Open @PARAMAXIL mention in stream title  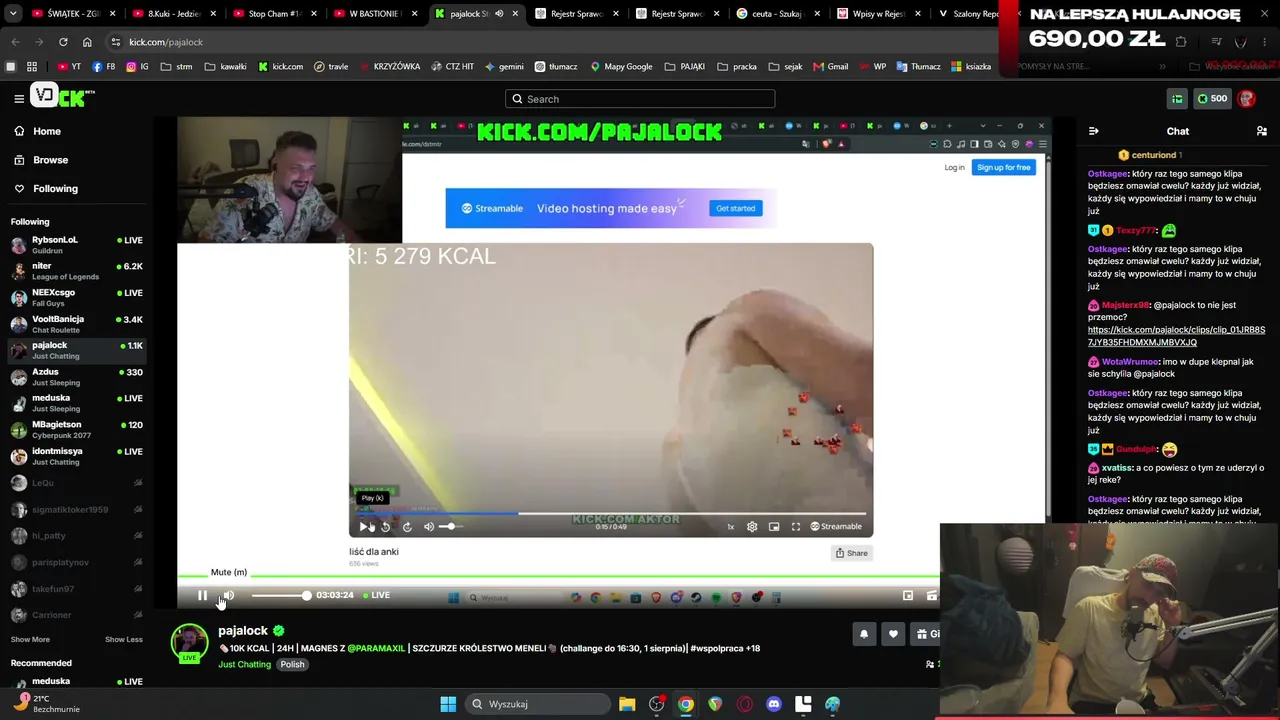376,648
